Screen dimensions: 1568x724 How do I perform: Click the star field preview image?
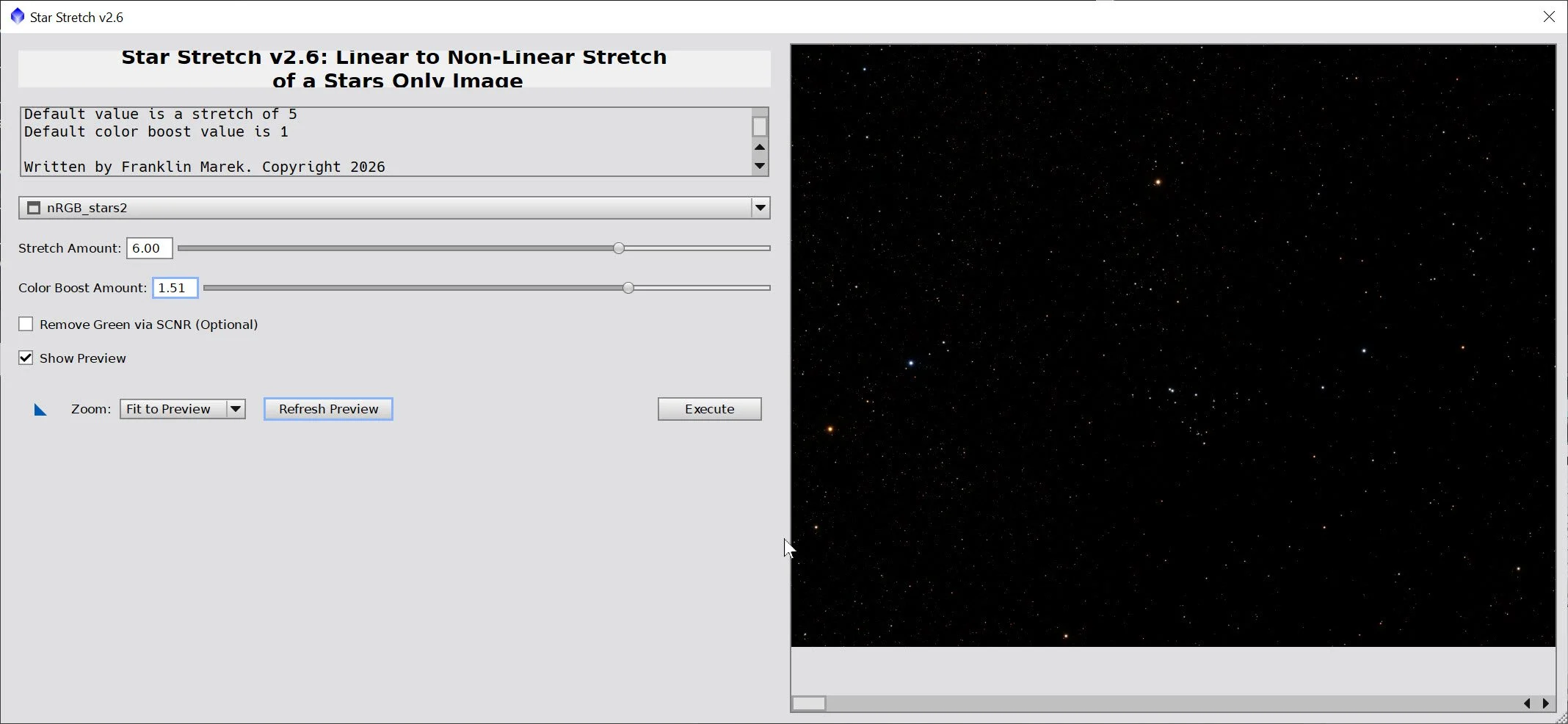pyautogui.click(x=1173, y=346)
